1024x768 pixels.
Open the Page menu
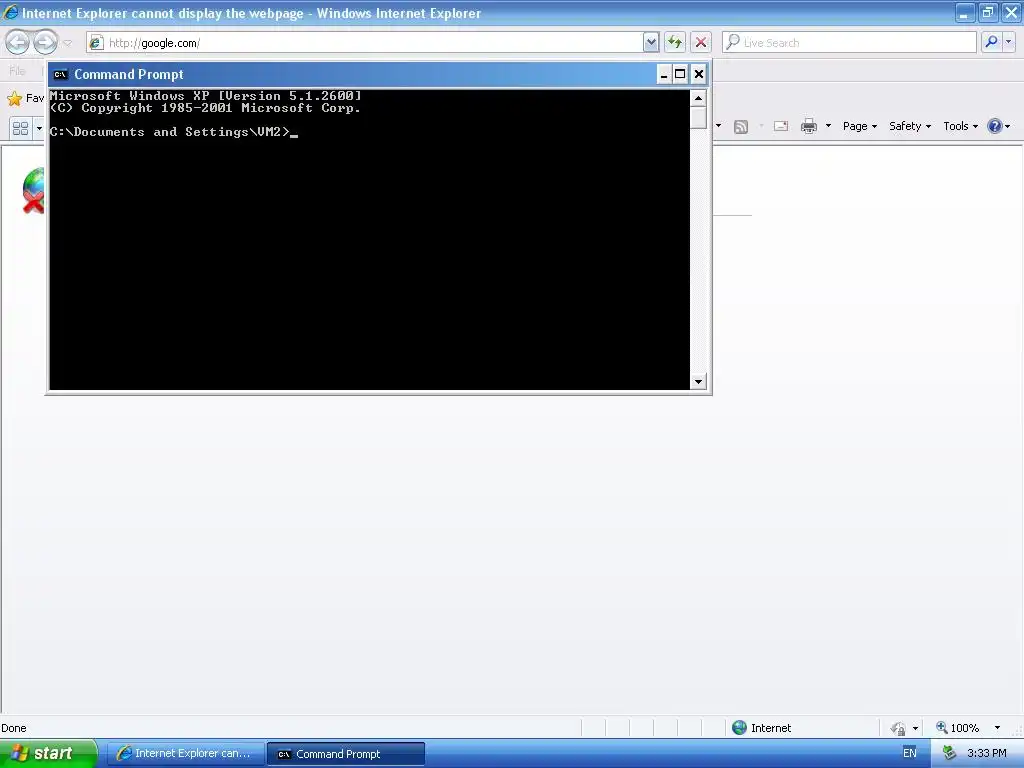point(859,126)
